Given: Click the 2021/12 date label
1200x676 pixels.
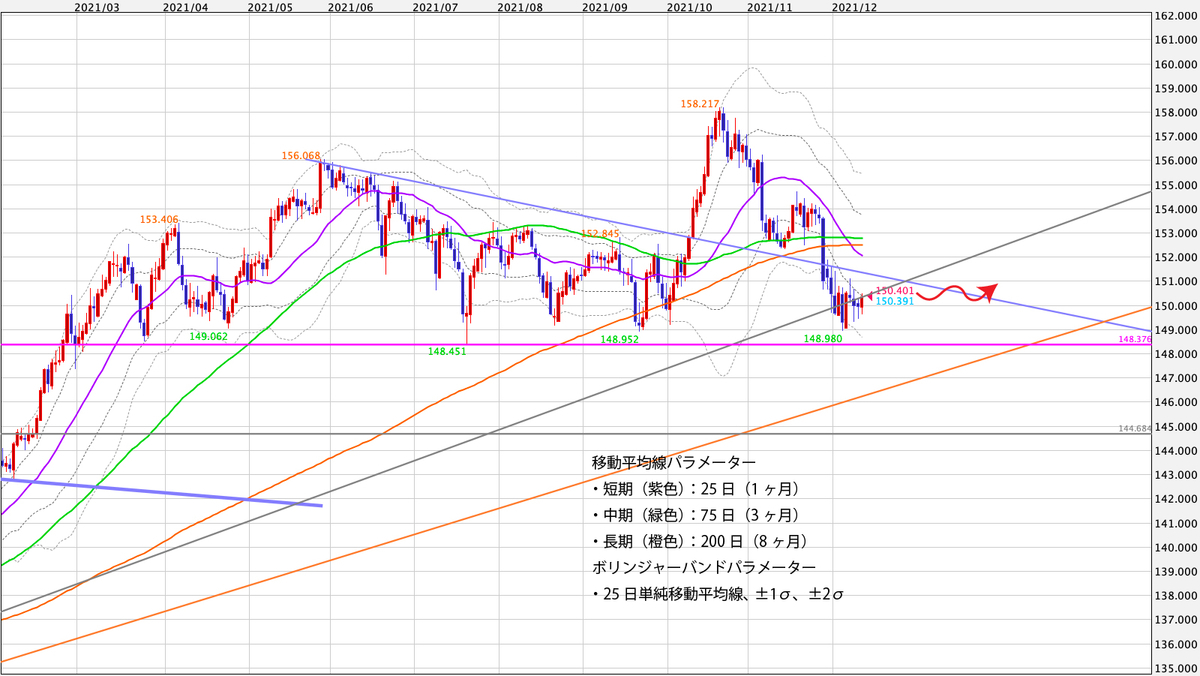Looking at the screenshot, I should (x=855, y=6).
